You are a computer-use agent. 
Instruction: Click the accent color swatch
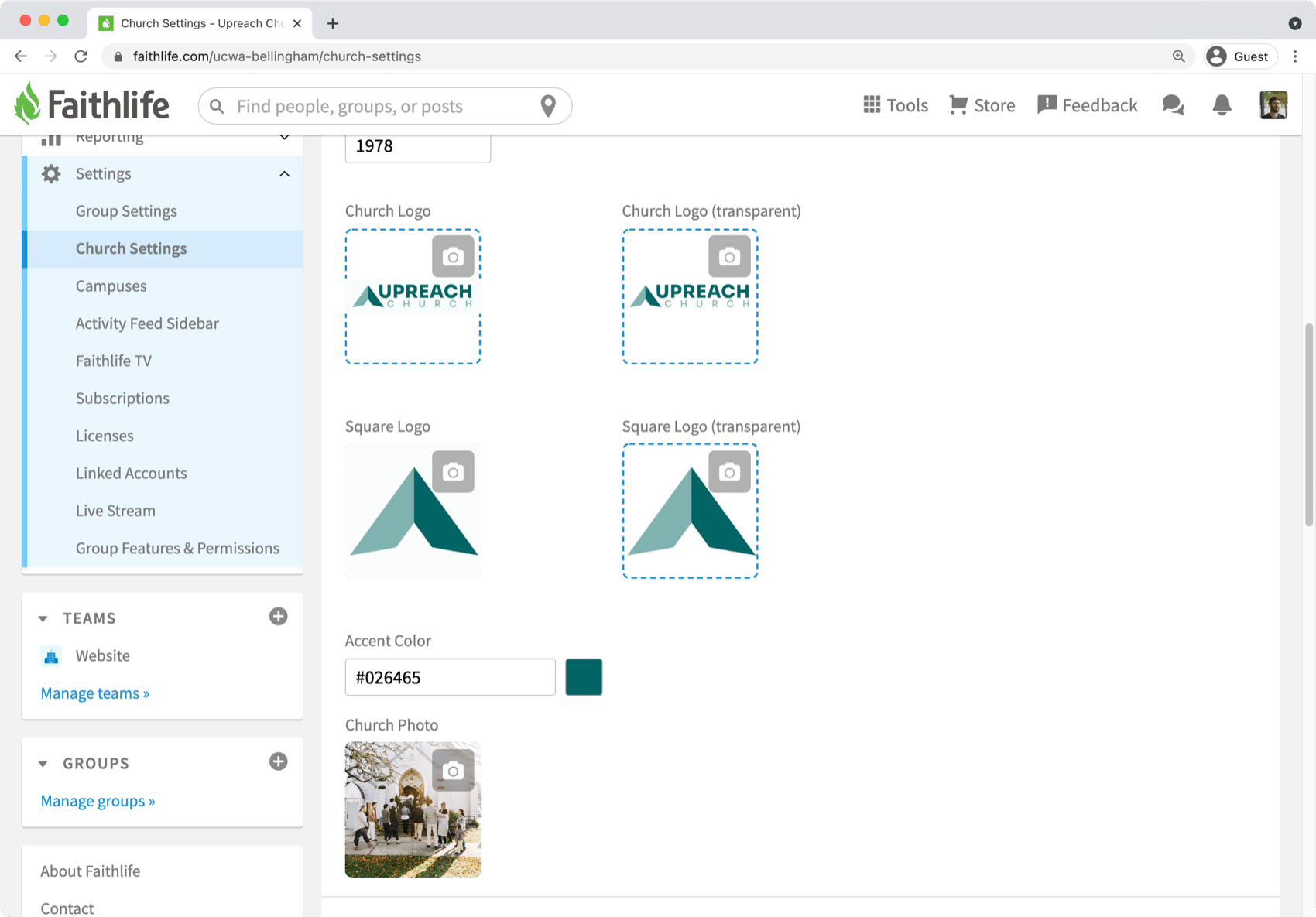584,677
